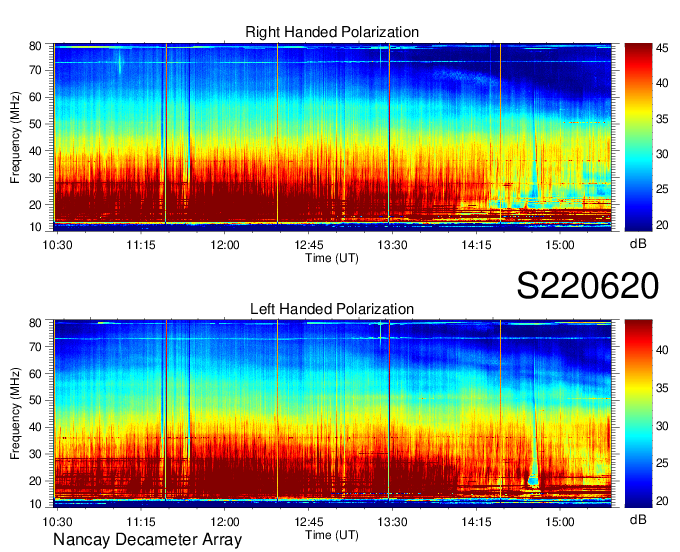Click the "dB" label under the upper color bar
Image resolution: width=680 pixels, height=552 pixels.
638,244
